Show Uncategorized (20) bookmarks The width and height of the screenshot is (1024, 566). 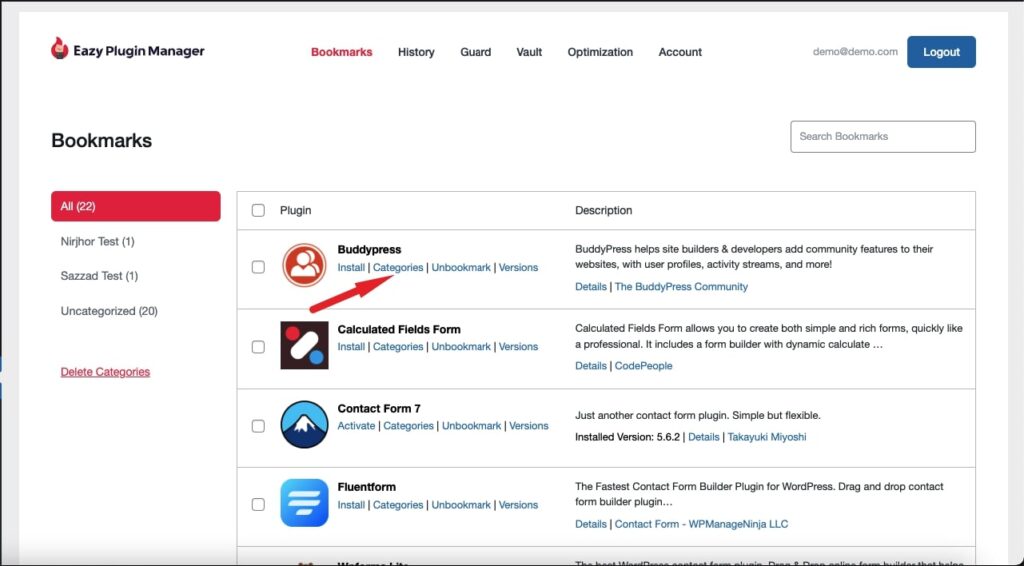[x=109, y=311]
